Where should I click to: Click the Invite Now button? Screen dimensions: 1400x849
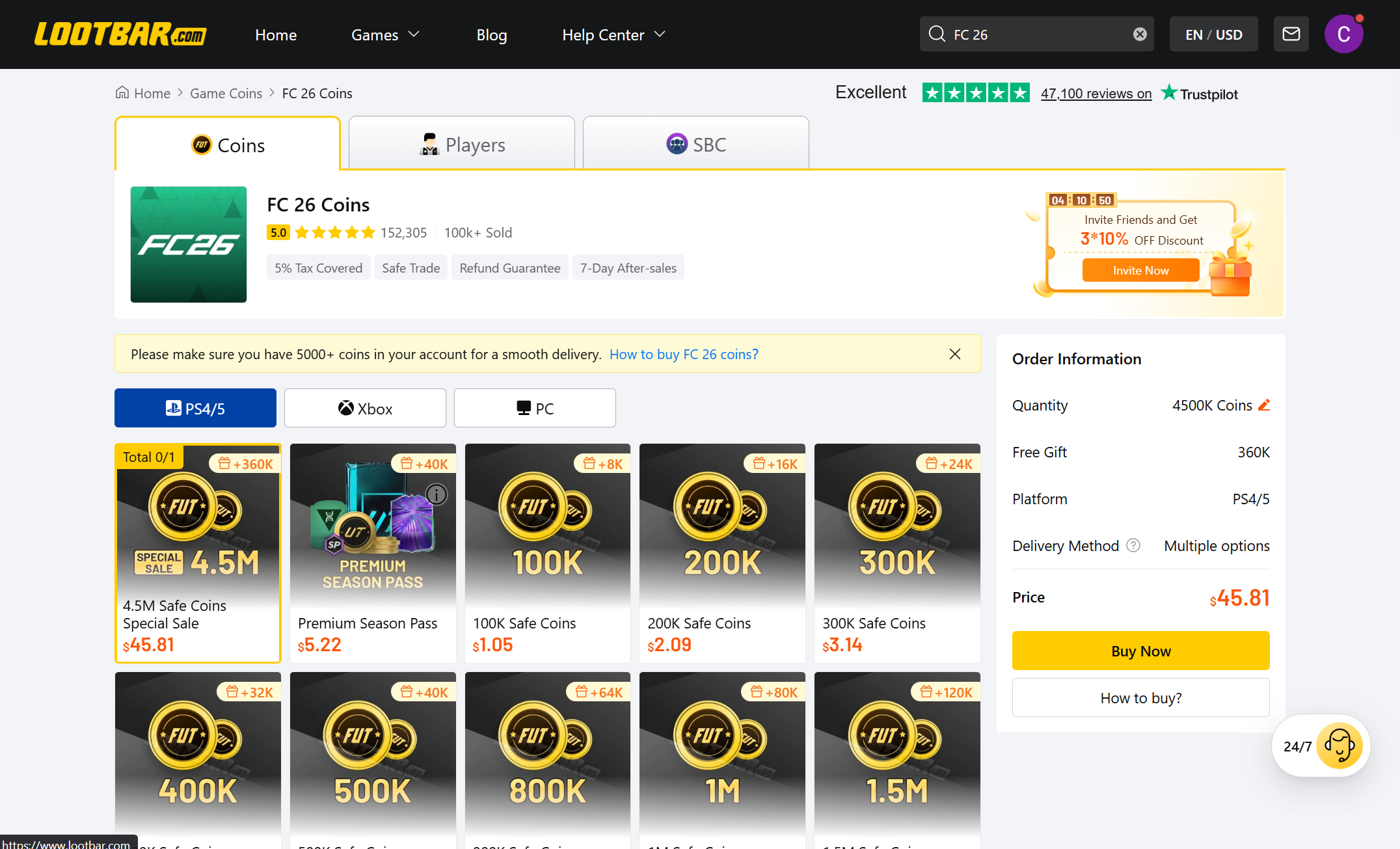click(x=1140, y=270)
